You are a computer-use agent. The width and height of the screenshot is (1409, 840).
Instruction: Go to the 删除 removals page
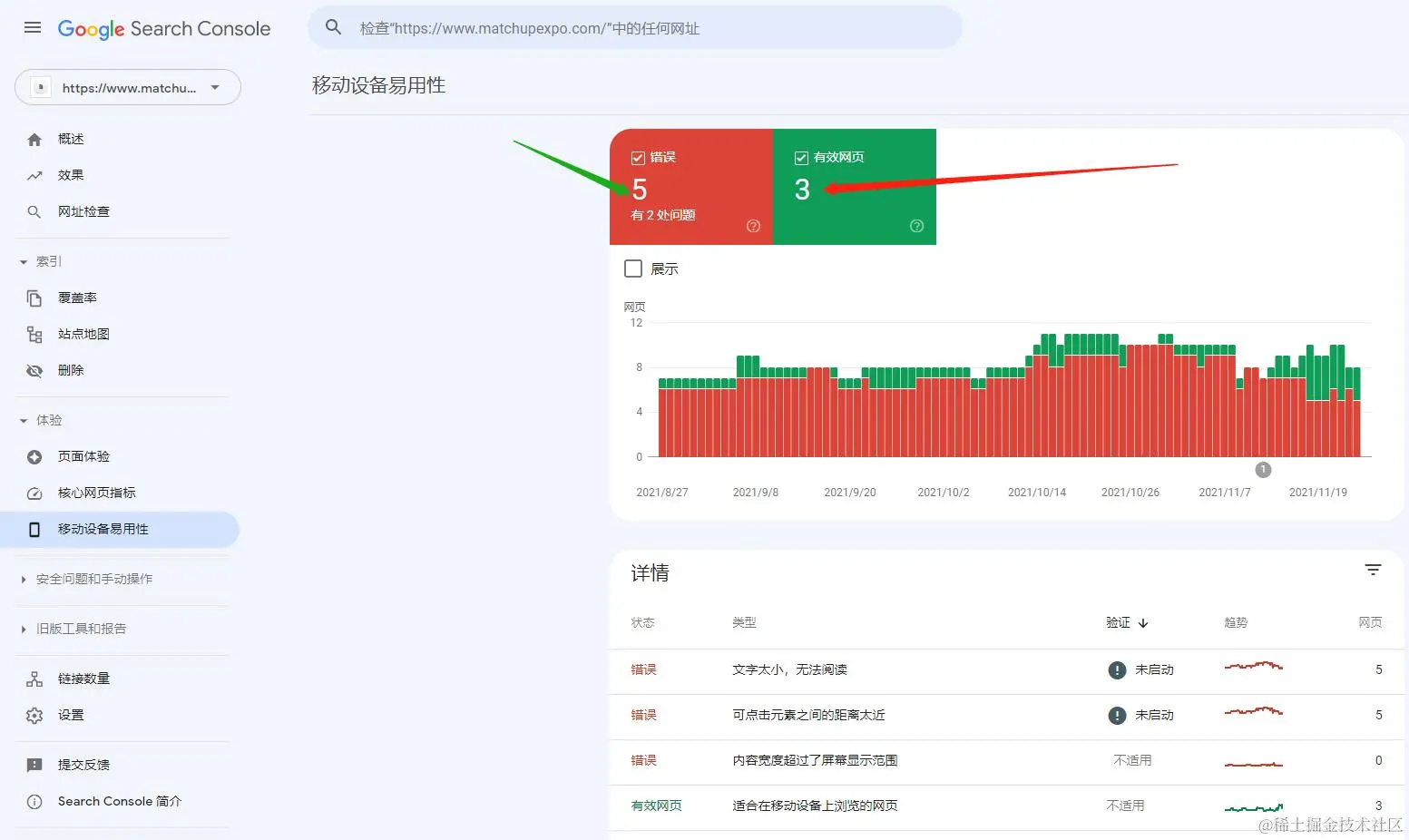[x=71, y=370]
